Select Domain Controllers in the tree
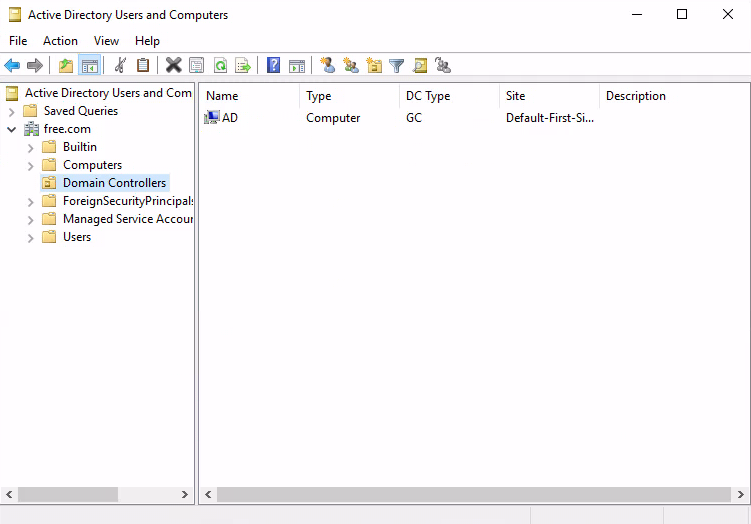 [x=114, y=182]
